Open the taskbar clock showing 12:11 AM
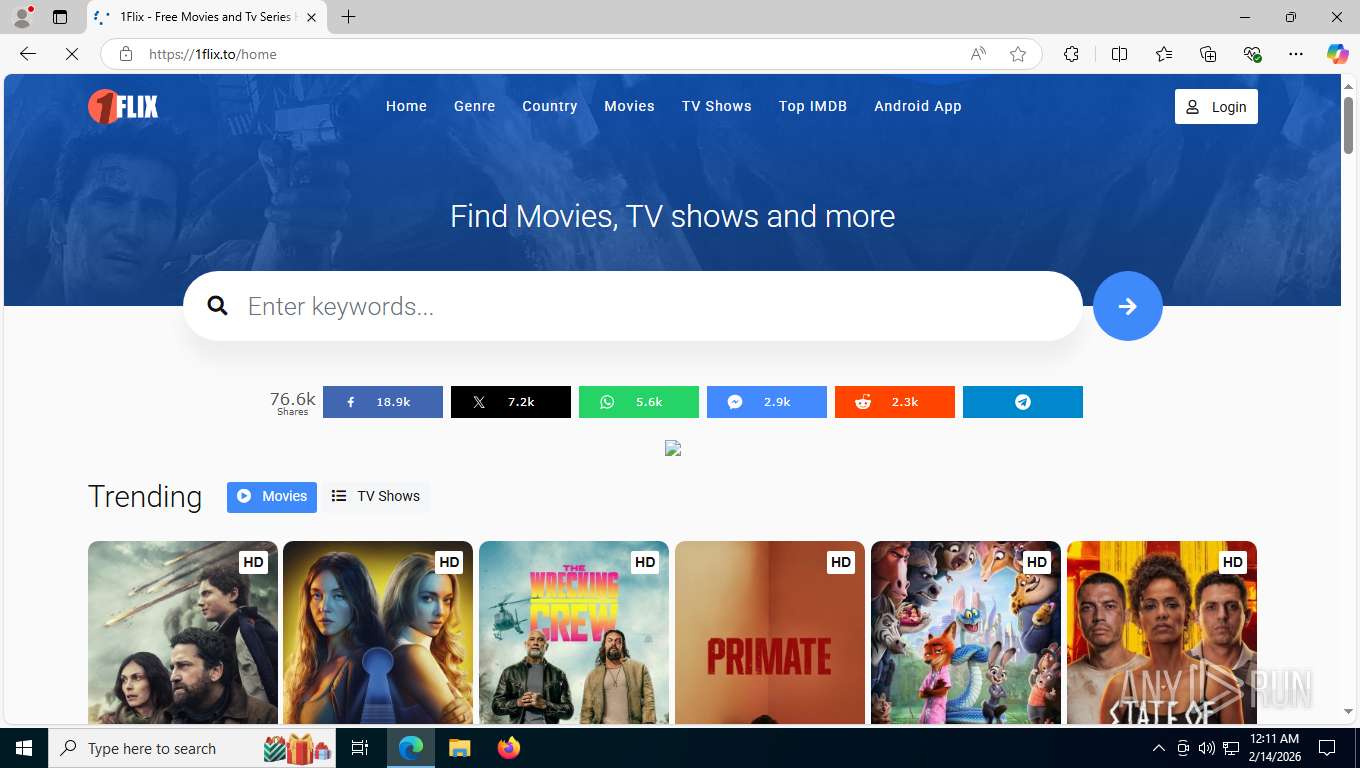This screenshot has height=768, width=1360. (x=1274, y=748)
